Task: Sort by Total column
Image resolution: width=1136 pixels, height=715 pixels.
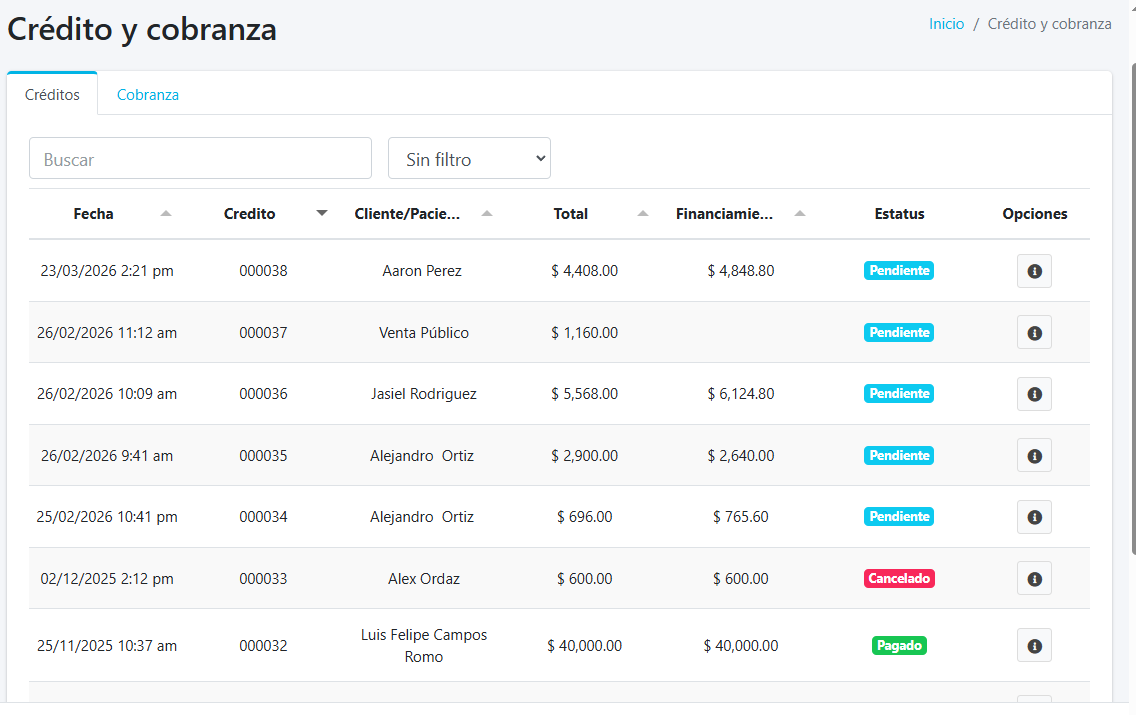Action: pyautogui.click(x=643, y=213)
